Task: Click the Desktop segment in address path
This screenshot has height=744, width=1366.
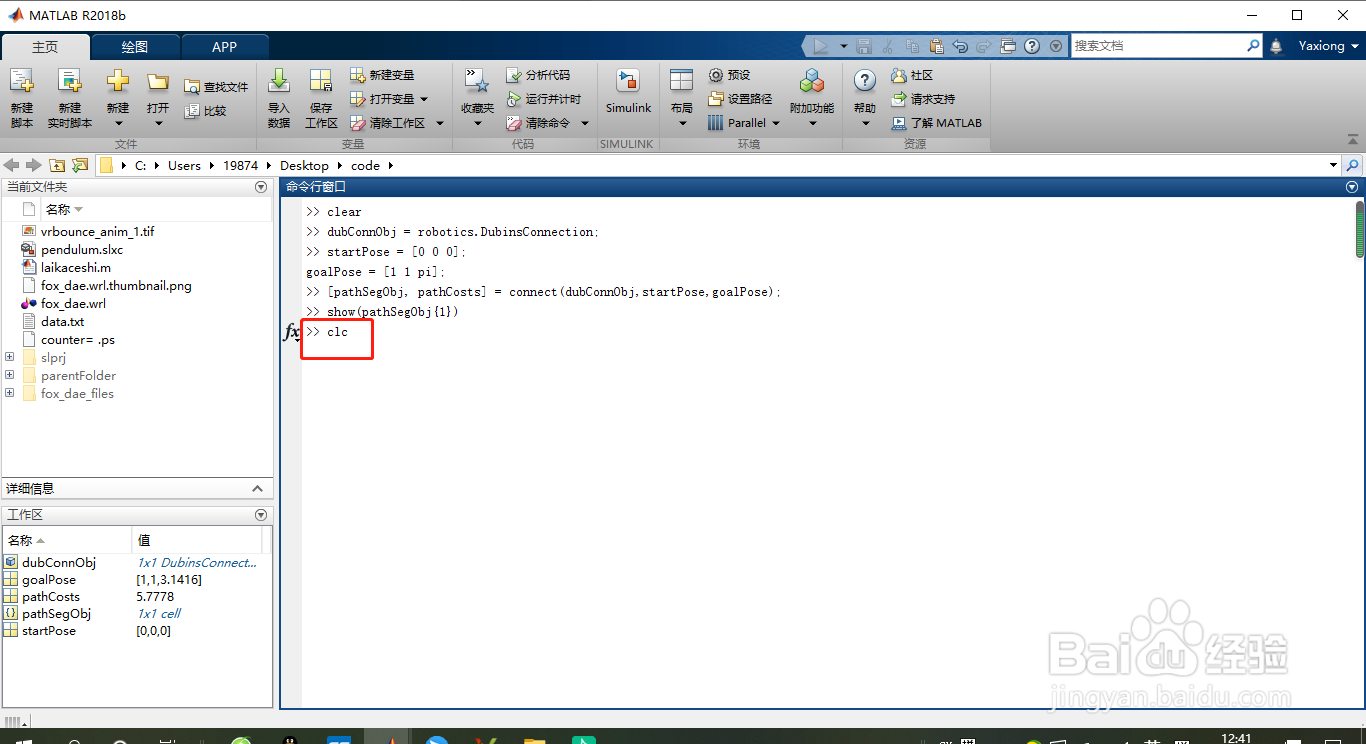Action: pos(304,165)
